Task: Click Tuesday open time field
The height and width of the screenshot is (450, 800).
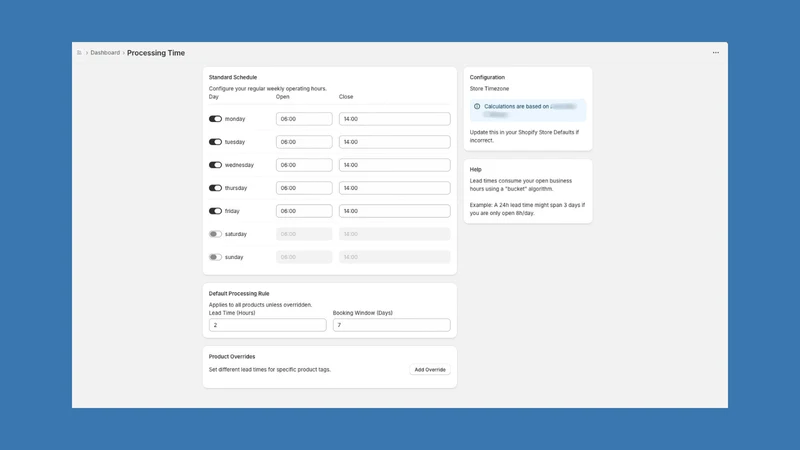Action: pyautogui.click(x=304, y=142)
